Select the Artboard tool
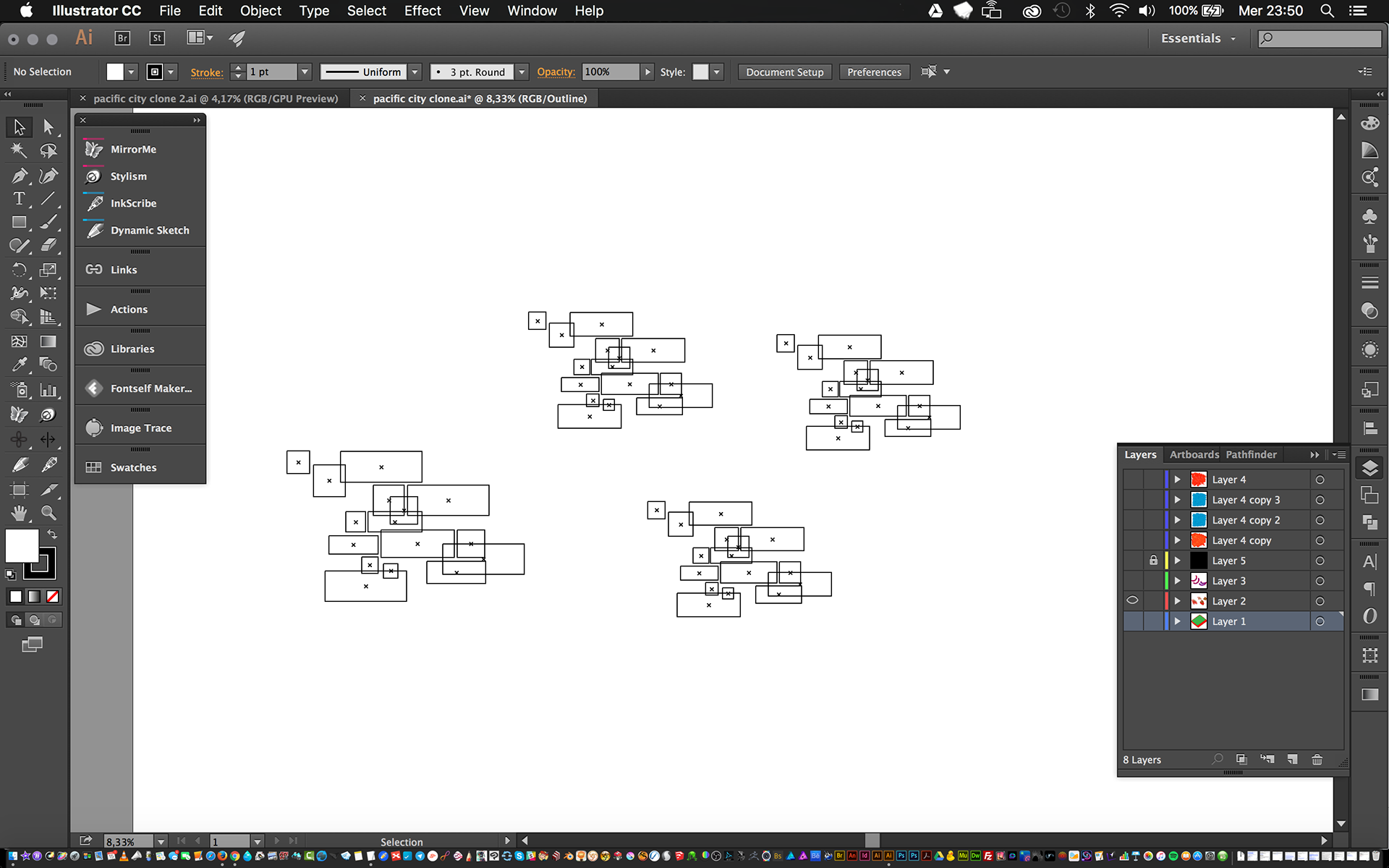The image size is (1389, 868). [20, 489]
